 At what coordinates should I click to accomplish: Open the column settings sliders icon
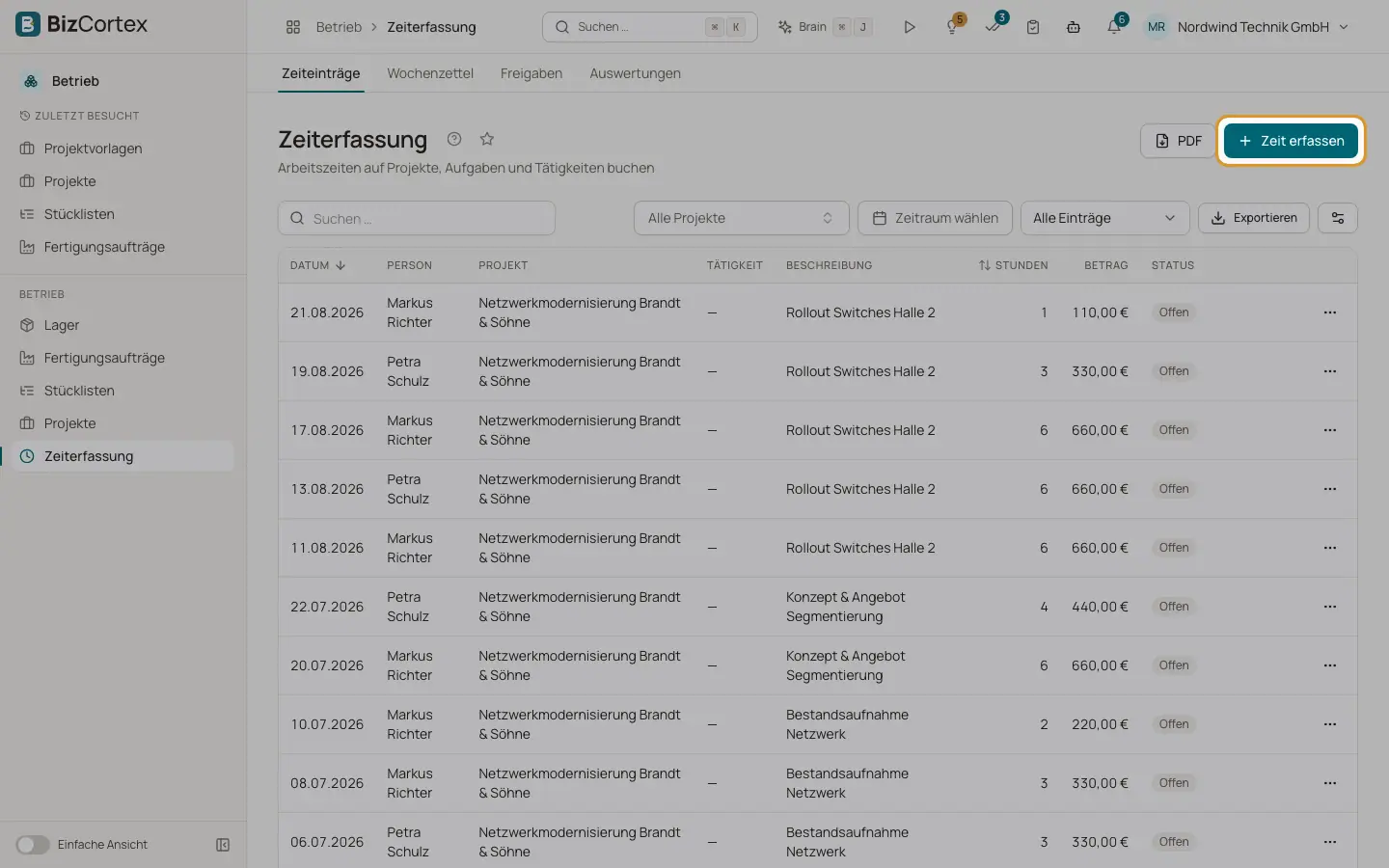click(x=1338, y=218)
